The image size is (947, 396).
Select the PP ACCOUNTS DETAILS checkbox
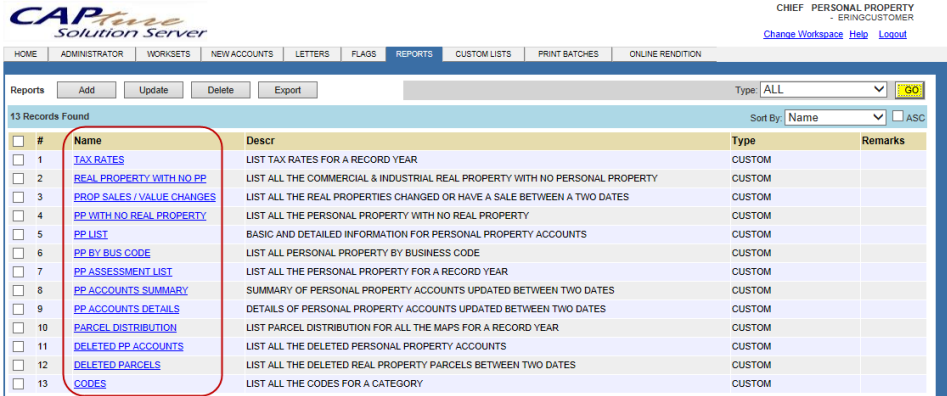(x=19, y=309)
